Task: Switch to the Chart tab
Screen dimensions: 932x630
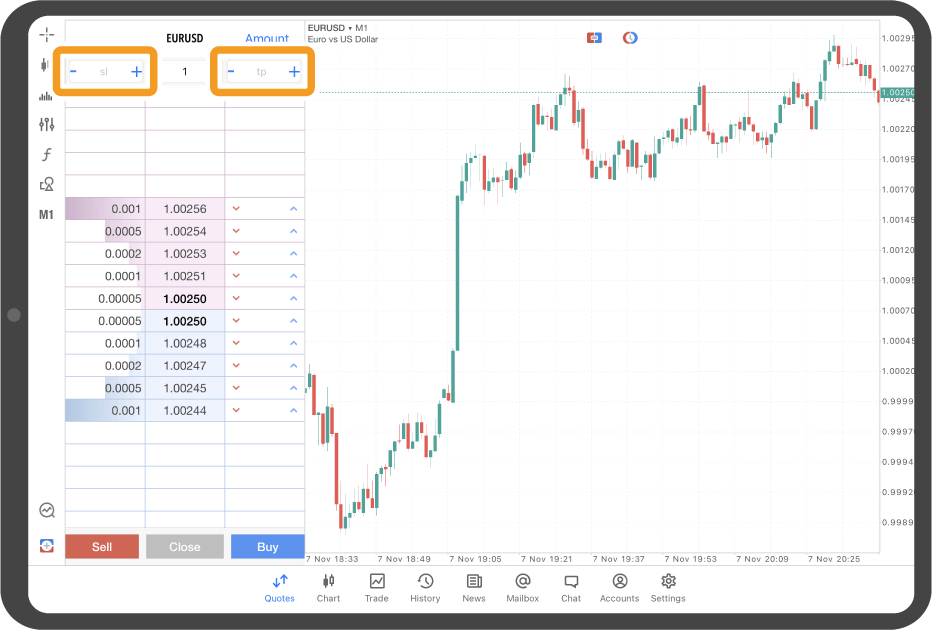Action: (x=328, y=588)
